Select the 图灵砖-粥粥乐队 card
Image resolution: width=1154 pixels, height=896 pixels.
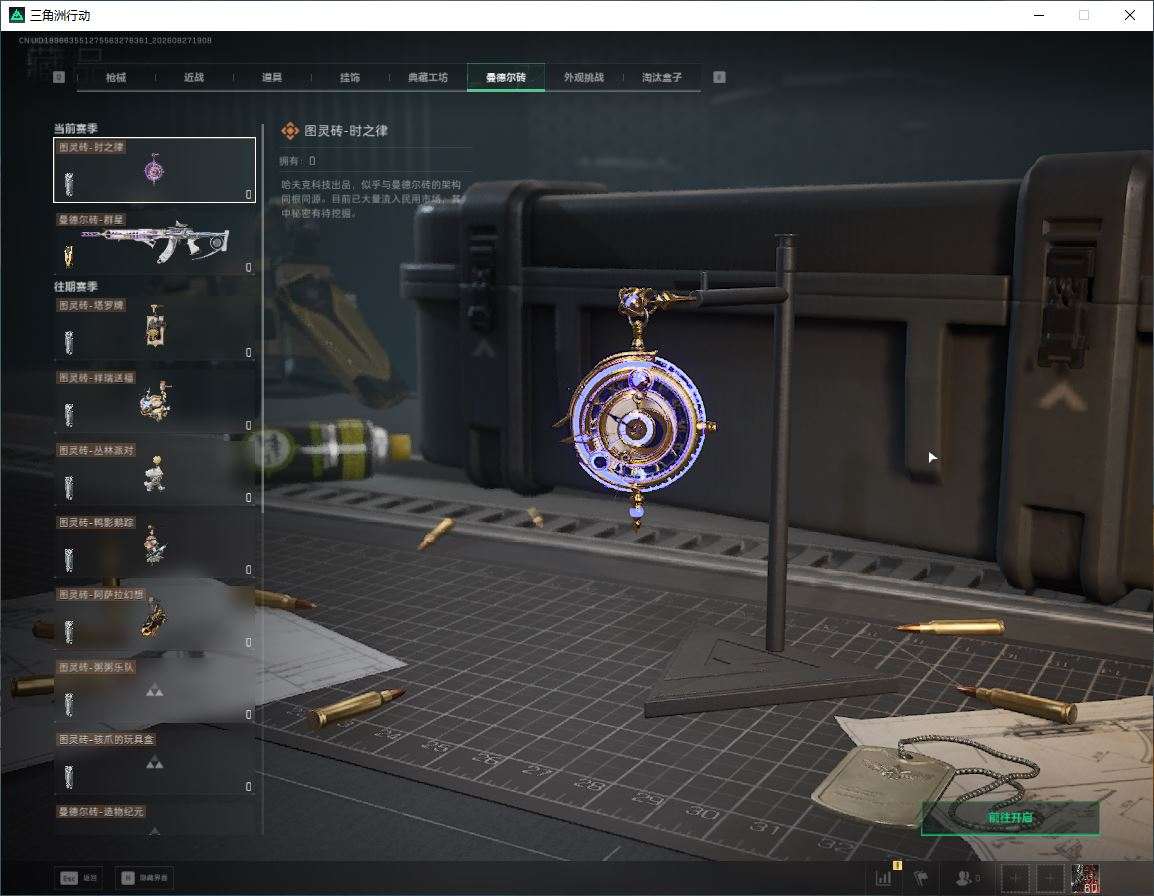click(x=155, y=690)
